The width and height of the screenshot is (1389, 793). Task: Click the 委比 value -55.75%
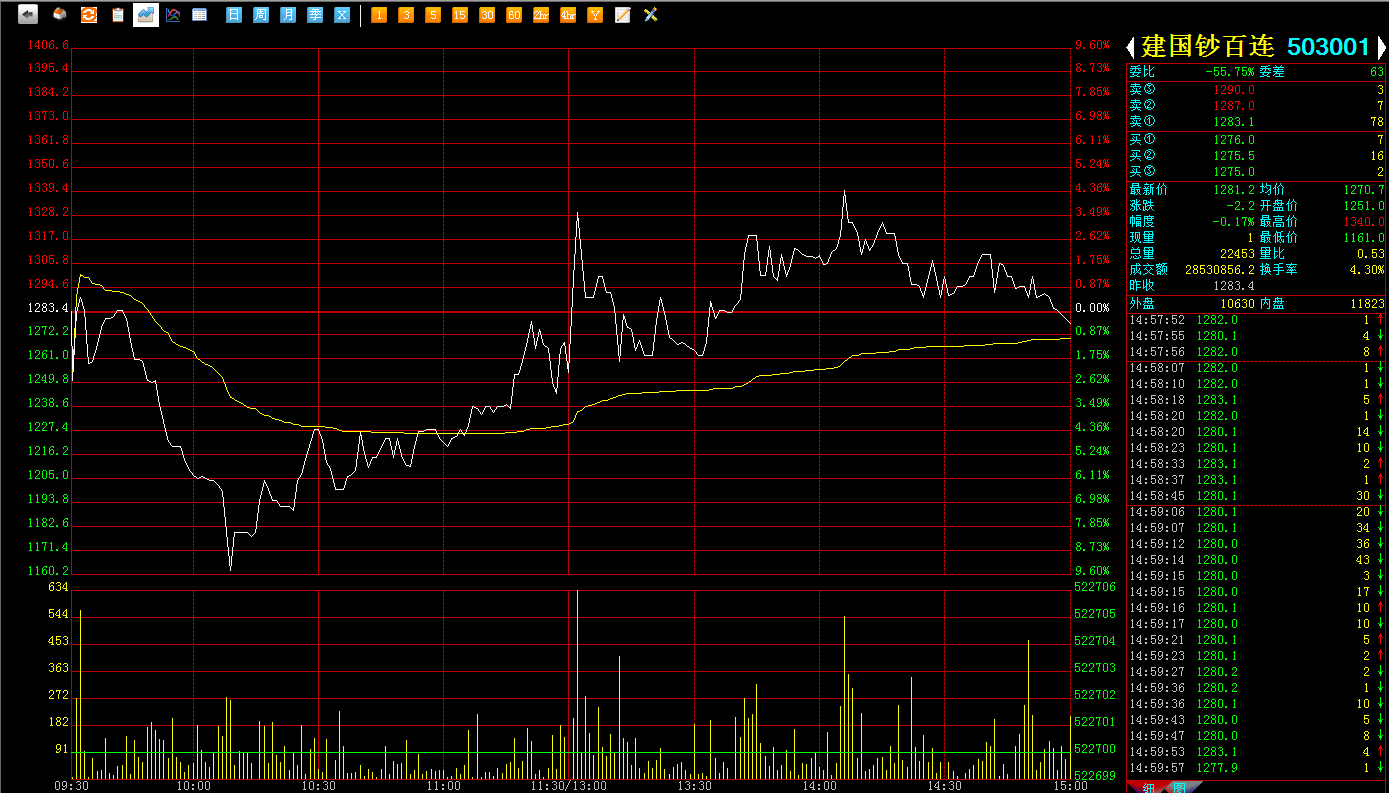[1230, 72]
